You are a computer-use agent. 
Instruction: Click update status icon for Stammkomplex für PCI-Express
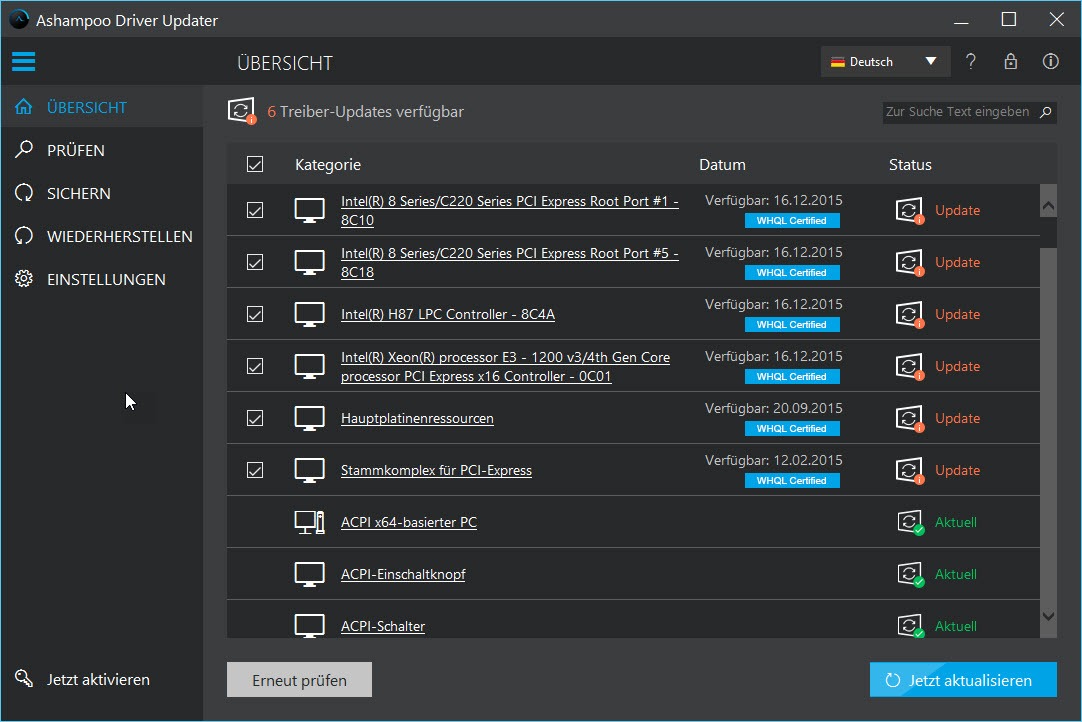pyautogui.click(x=909, y=470)
